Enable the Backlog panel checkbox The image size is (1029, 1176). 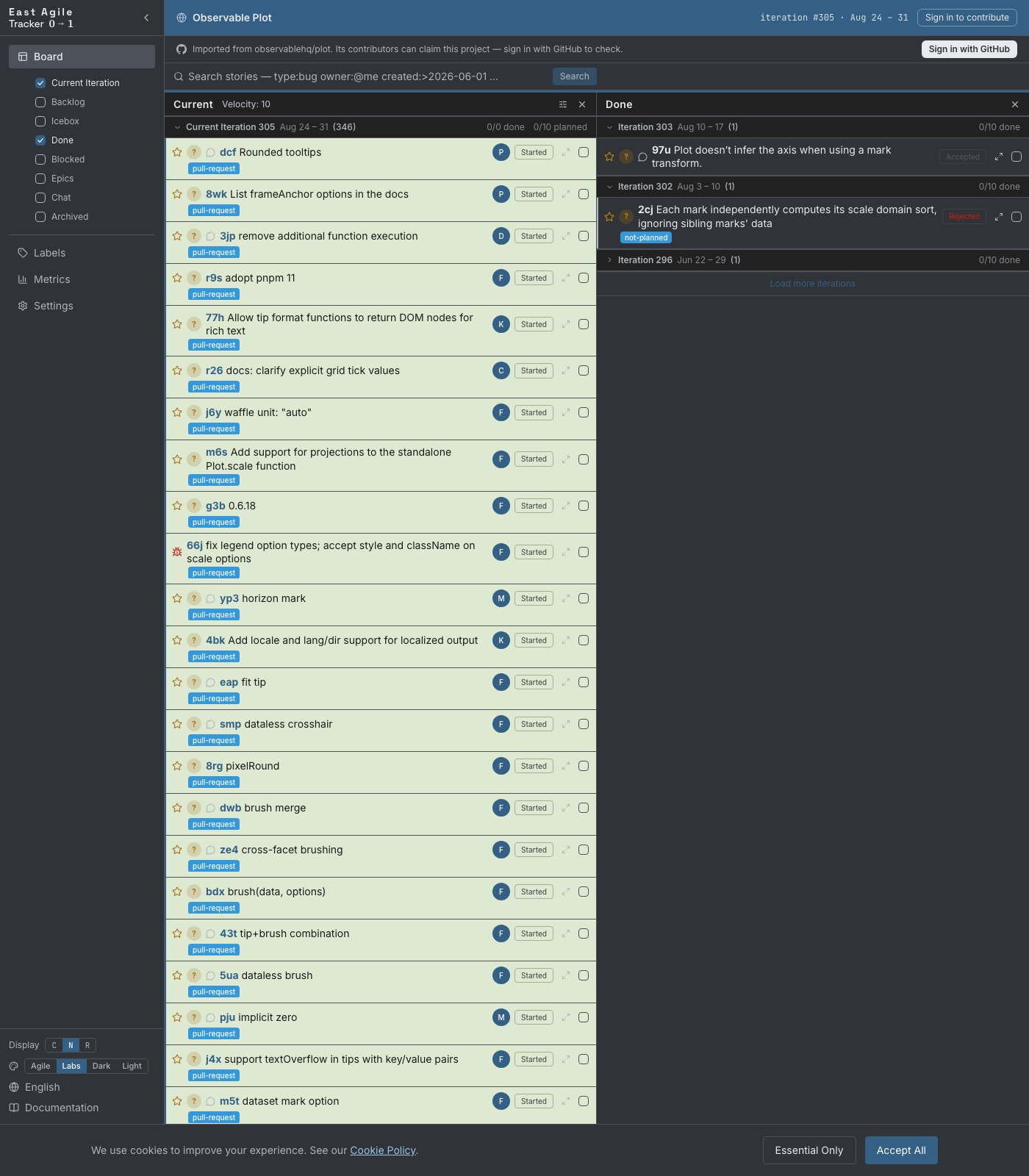[x=40, y=102]
